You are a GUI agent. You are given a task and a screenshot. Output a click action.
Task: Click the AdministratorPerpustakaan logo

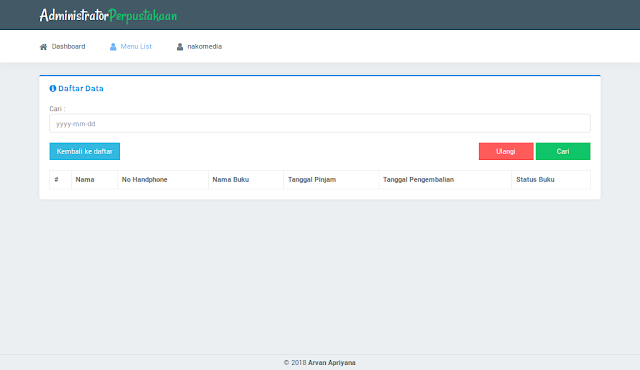click(x=108, y=16)
